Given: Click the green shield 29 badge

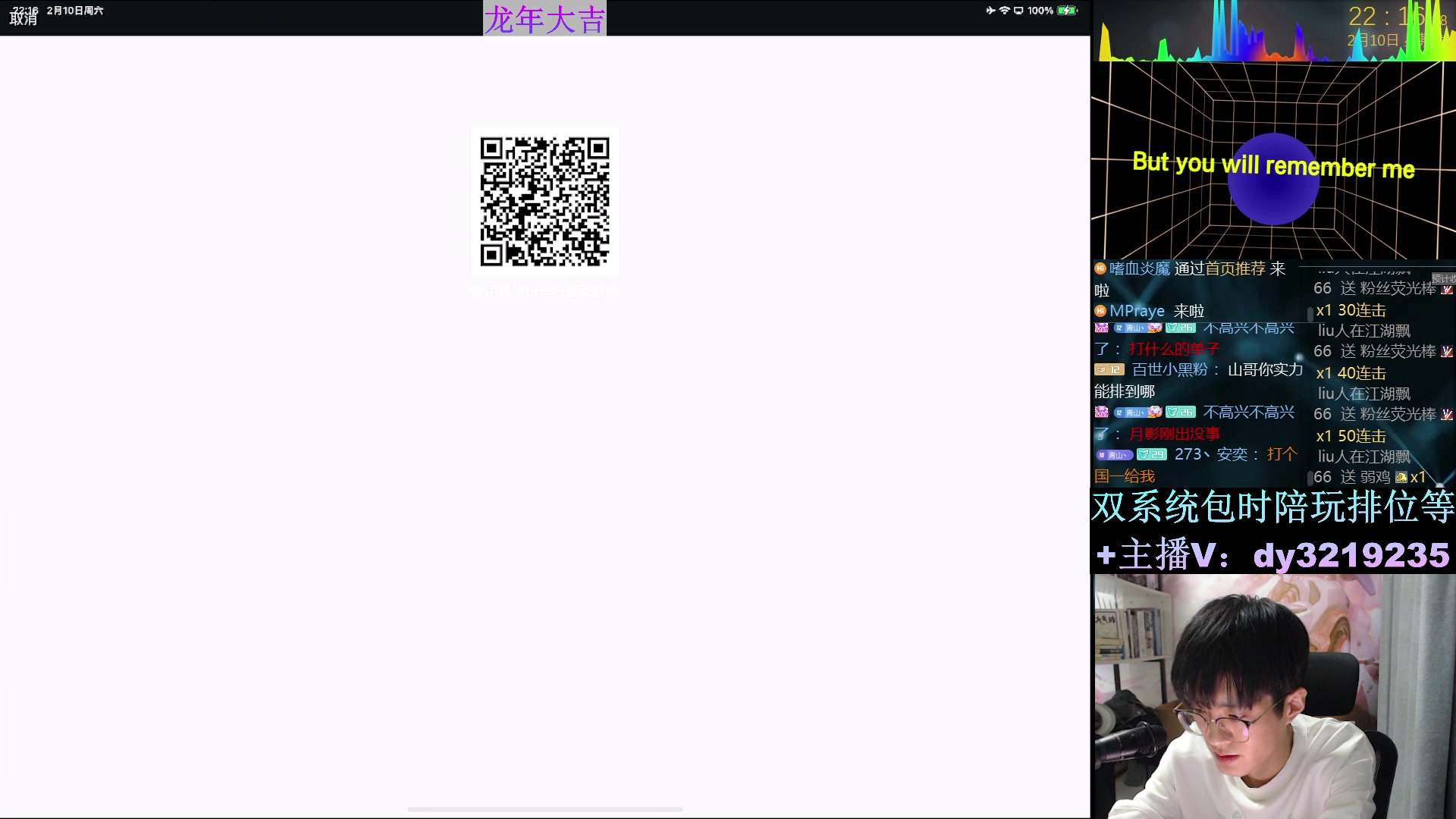Looking at the screenshot, I should tap(1152, 455).
